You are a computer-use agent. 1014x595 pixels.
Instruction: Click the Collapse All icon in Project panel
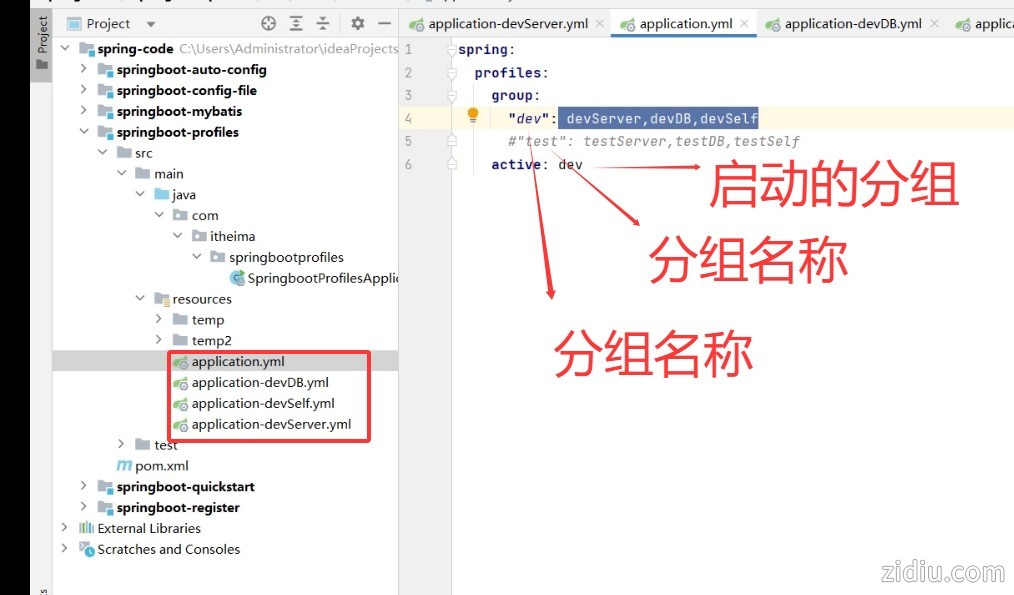point(323,23)
